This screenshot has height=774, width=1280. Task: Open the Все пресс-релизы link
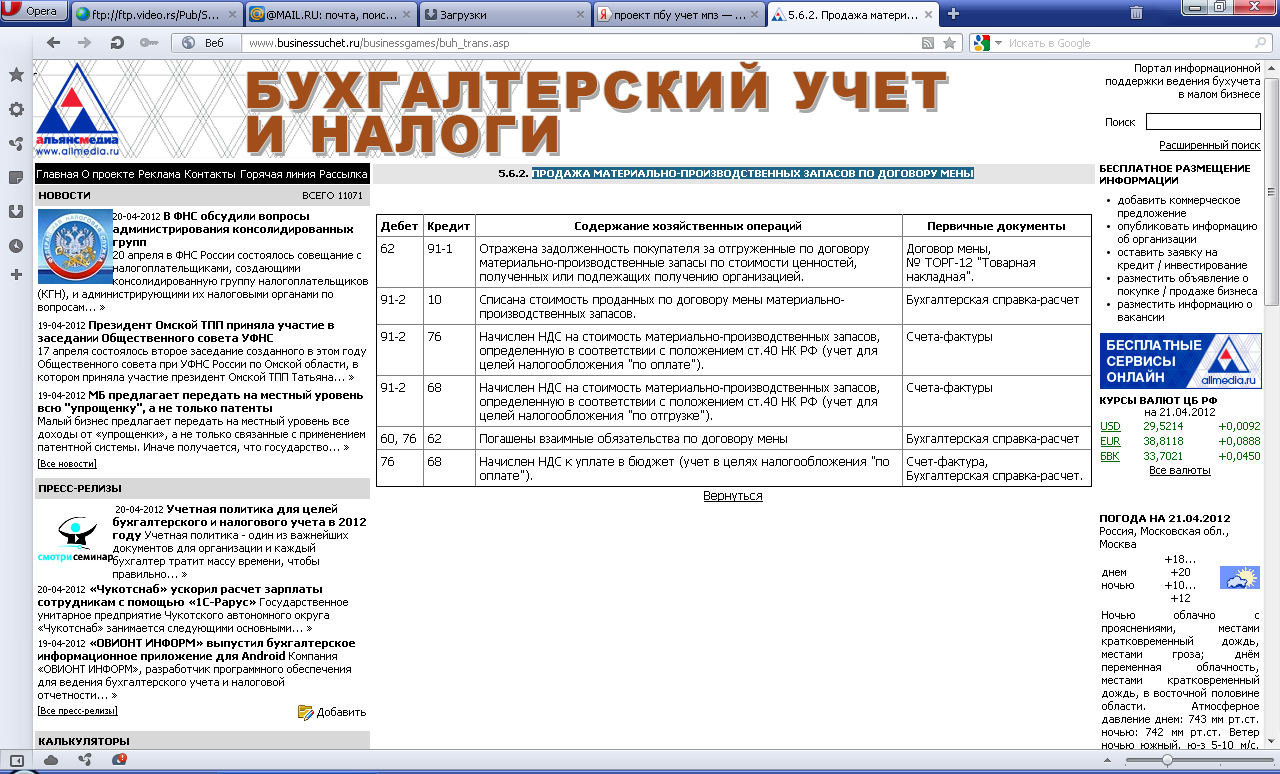point(77,711)
